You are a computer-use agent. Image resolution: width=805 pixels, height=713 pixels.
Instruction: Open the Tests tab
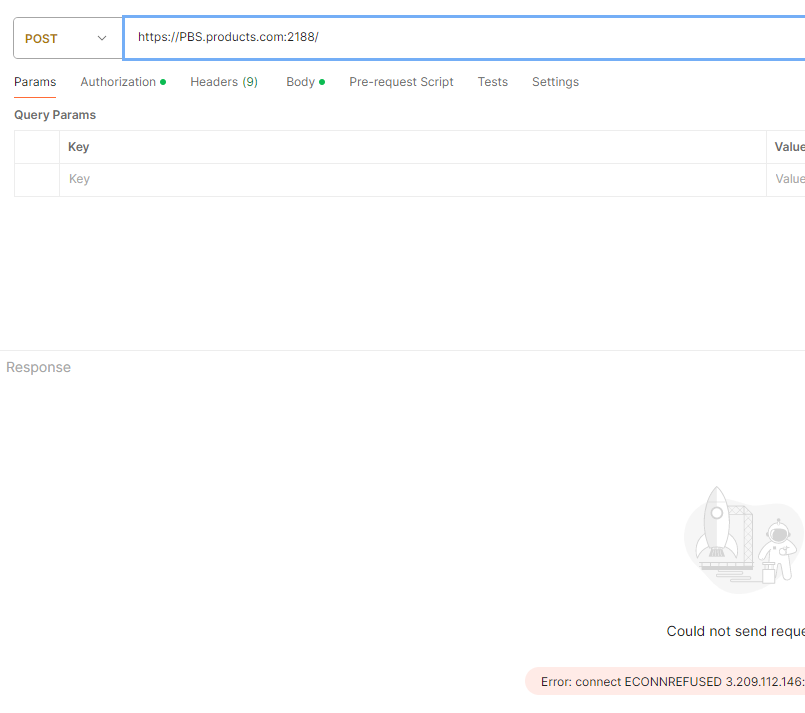(492, 82)
